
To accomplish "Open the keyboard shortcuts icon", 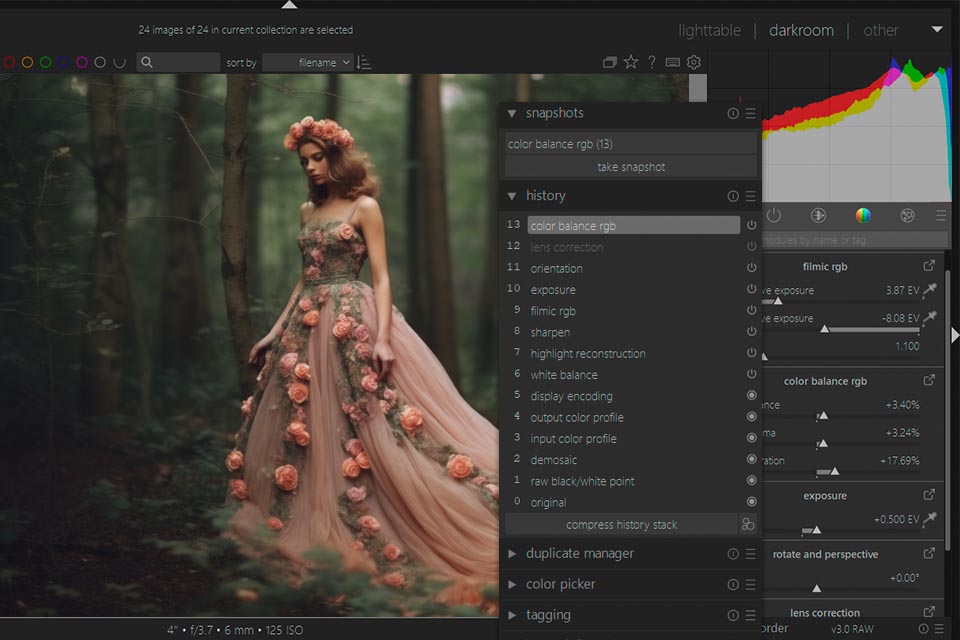I will (672, 62).
